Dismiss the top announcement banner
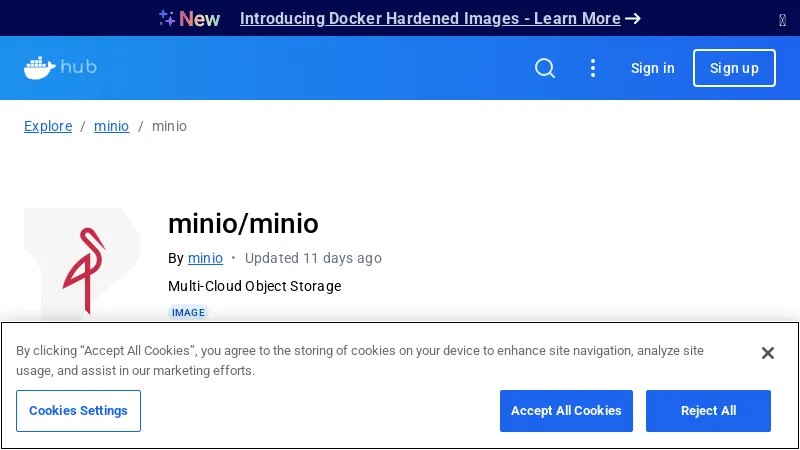The image size is (800, 450). point(782,19)
